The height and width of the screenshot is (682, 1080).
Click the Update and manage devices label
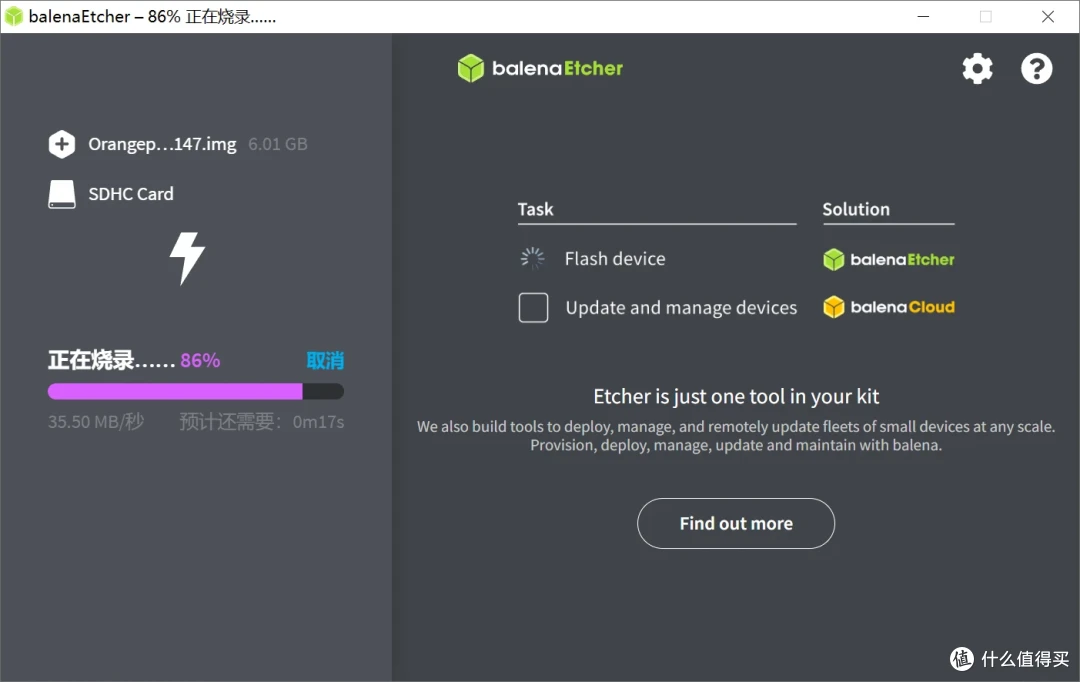click(x=681, y=308)
